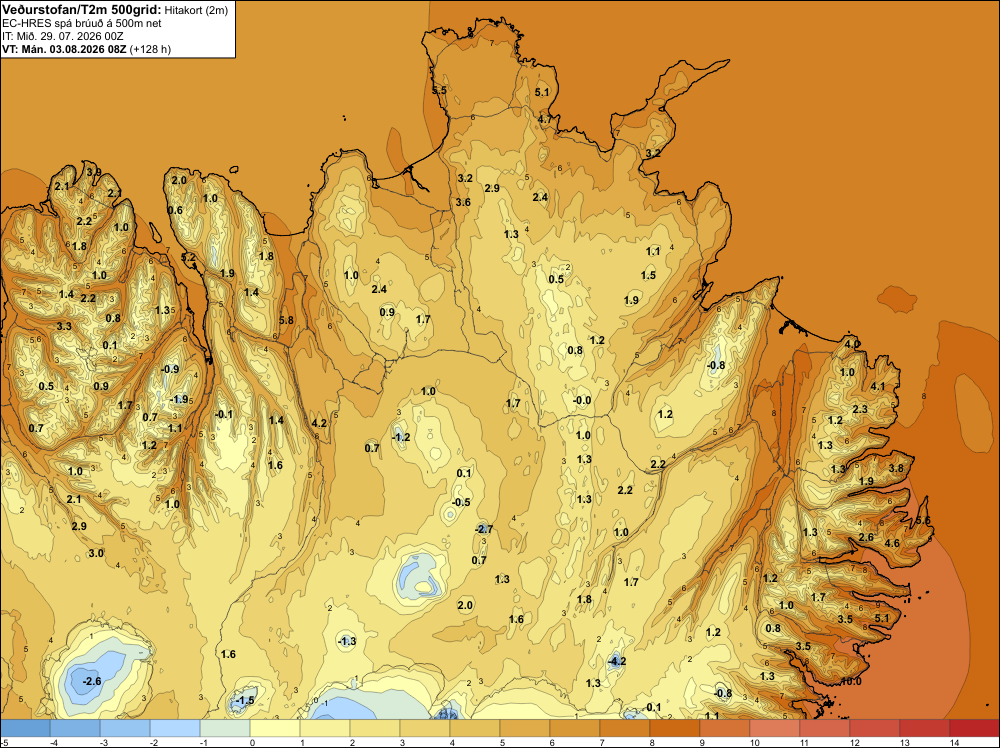Click the -2.6 value on the blue glacier
The height and width of the screenshot is (748, 1000).
click(92, 681)
